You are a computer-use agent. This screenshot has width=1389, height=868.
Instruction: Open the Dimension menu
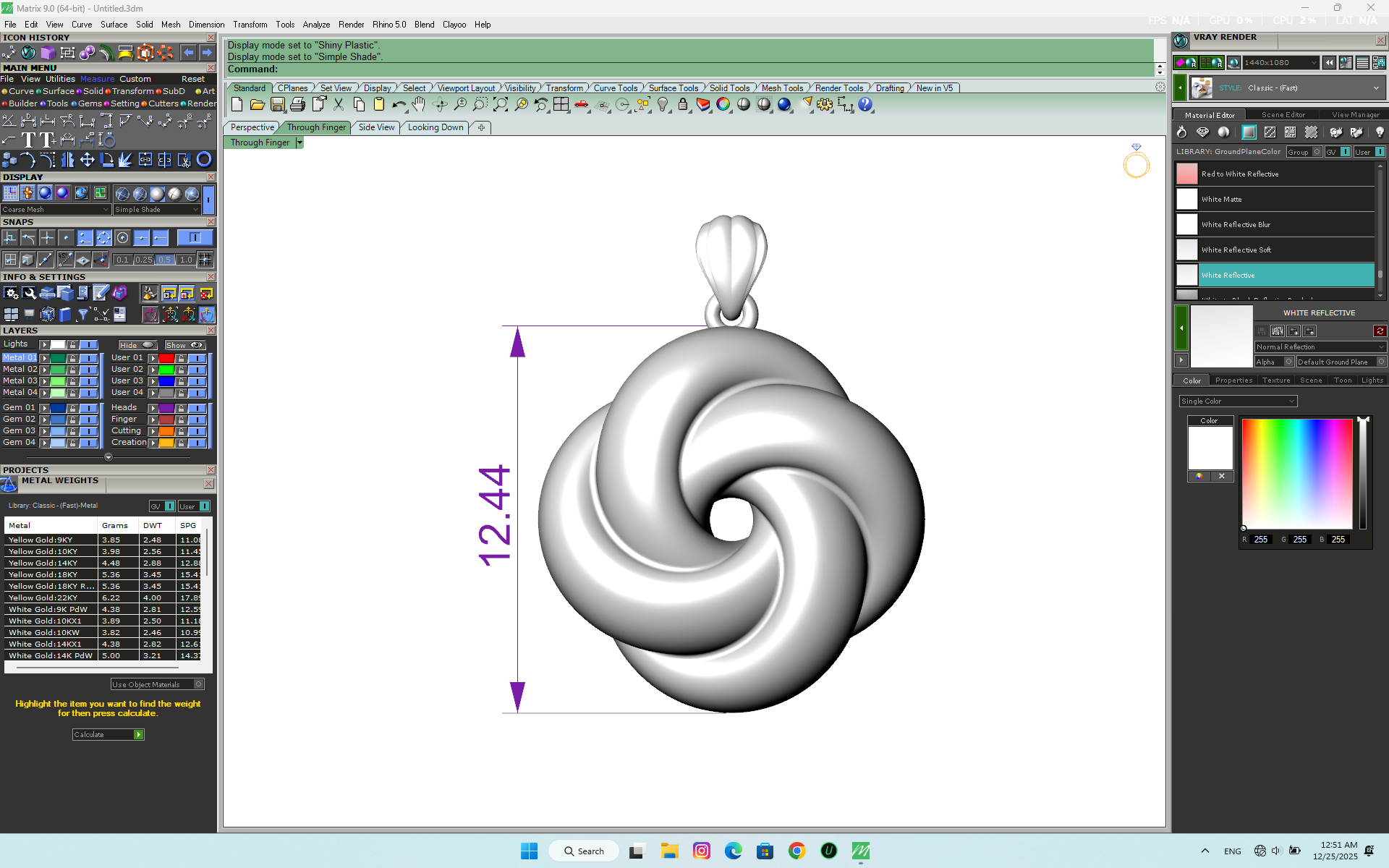point(206,25)
